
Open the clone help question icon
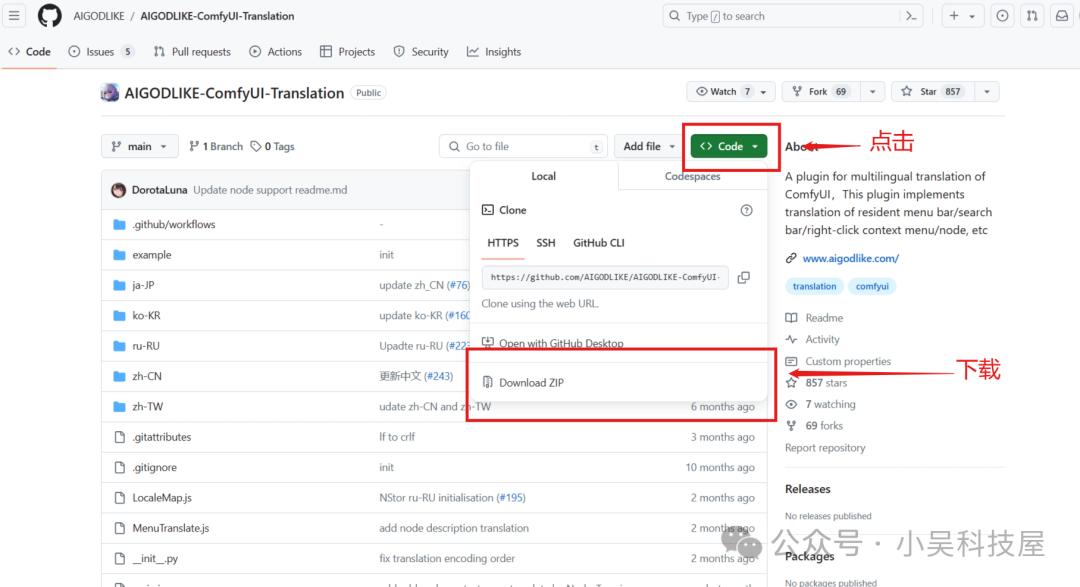pos(746,210)
